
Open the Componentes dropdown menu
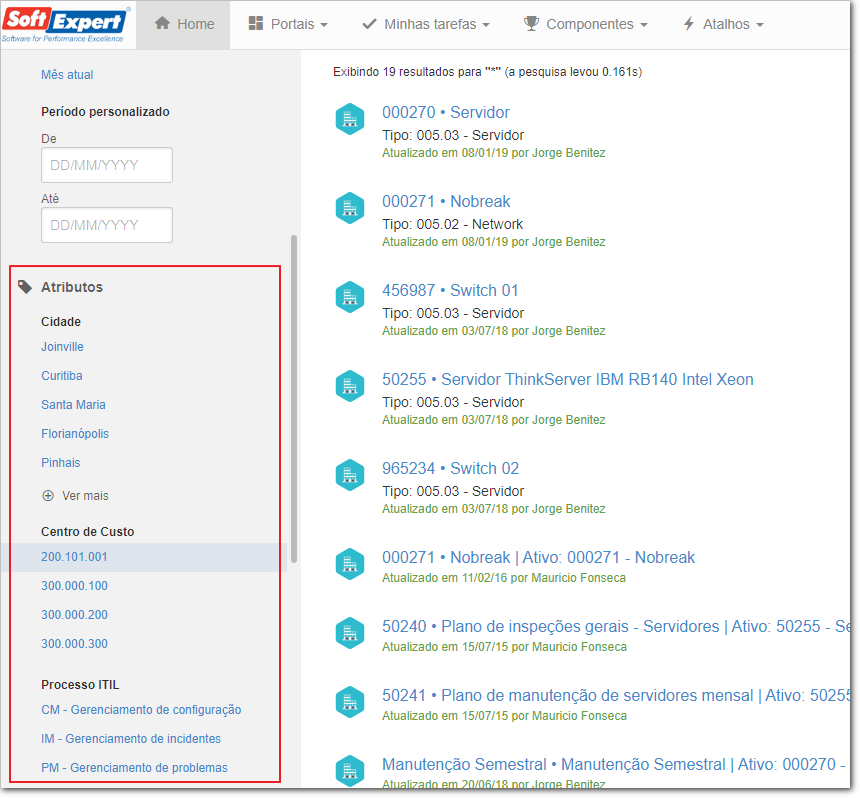(x=586, y=25)
